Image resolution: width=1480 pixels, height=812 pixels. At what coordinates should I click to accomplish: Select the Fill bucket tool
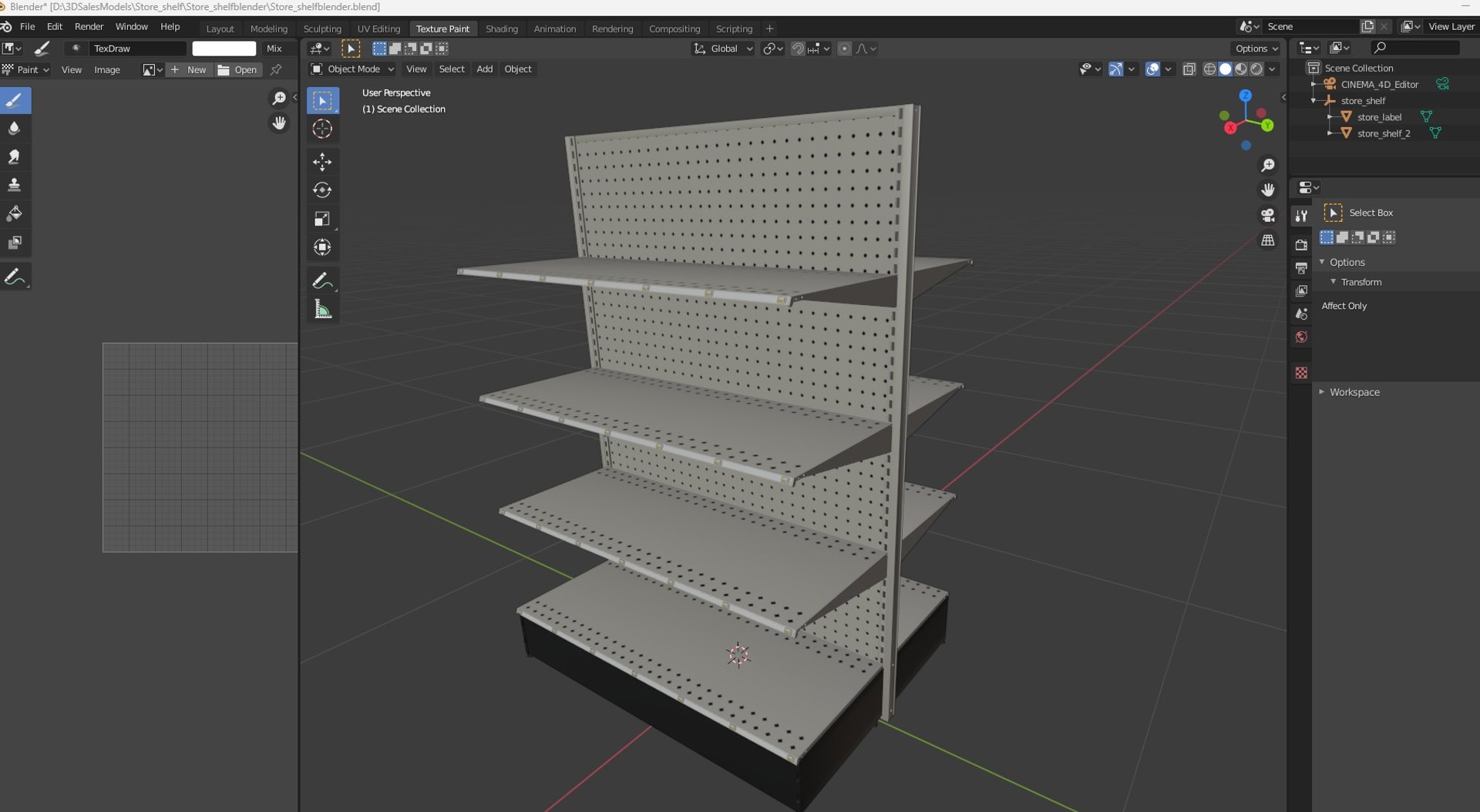(15, 214)
